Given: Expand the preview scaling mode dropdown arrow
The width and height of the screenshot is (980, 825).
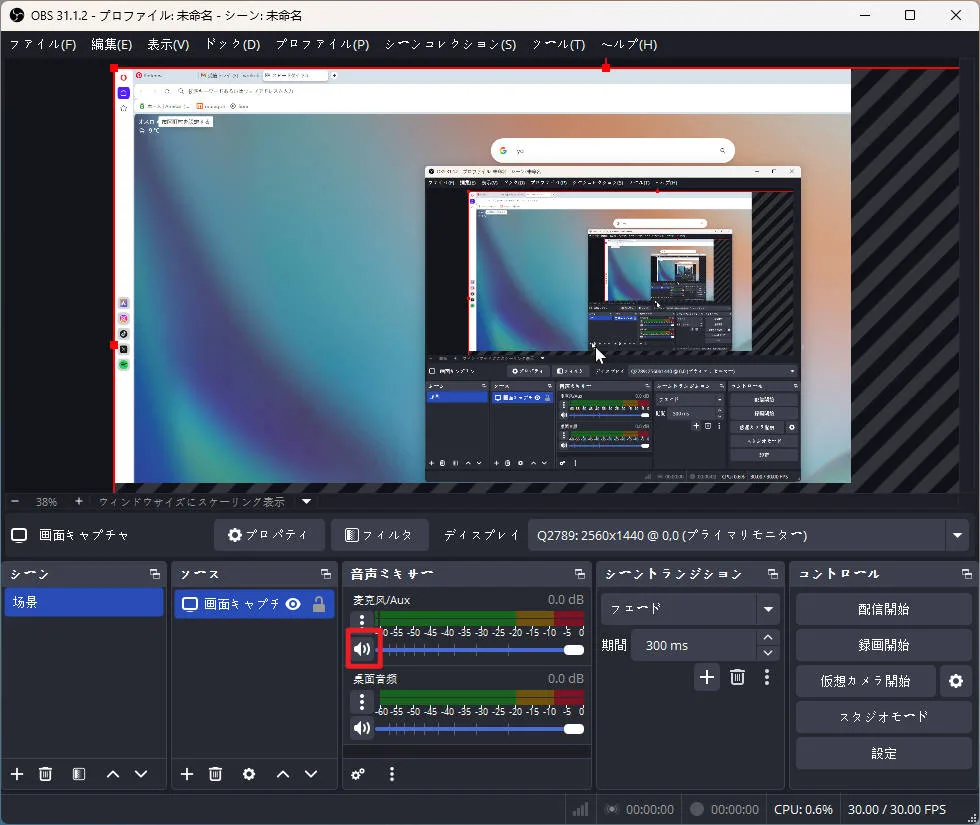Looking at the screenshot, I should click(306, 501).
